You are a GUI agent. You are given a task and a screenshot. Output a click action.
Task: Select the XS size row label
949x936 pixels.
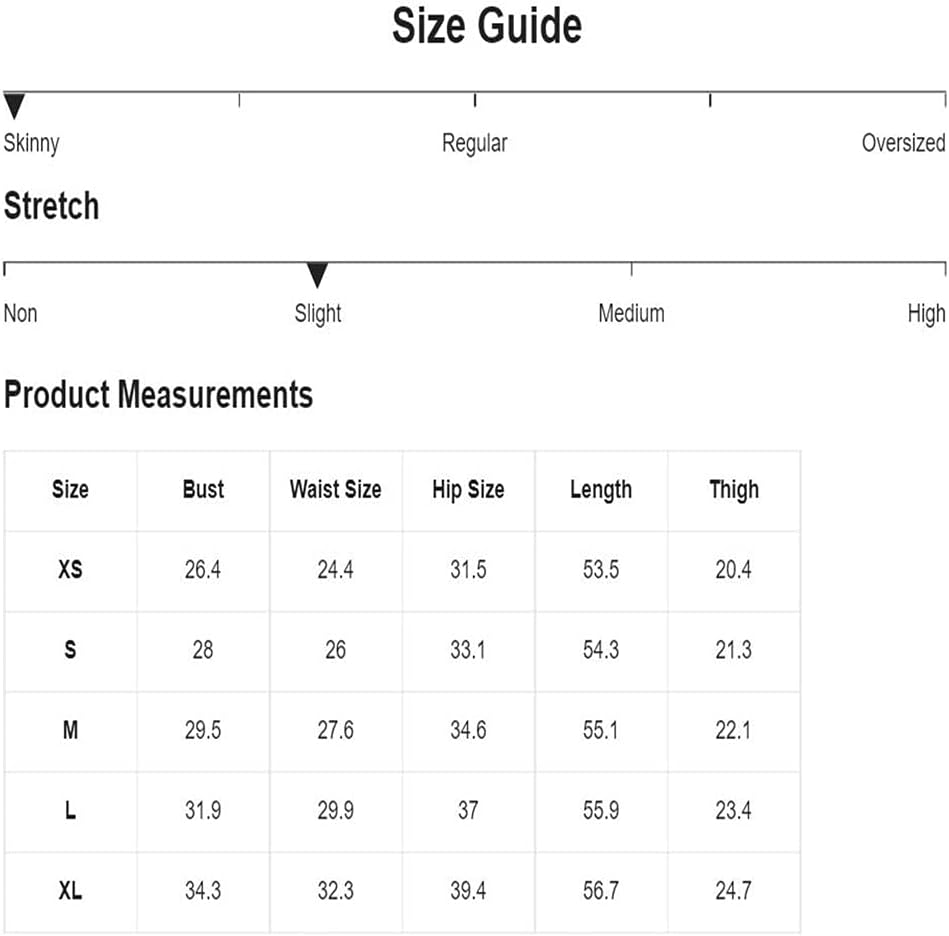tap(70, 569)
